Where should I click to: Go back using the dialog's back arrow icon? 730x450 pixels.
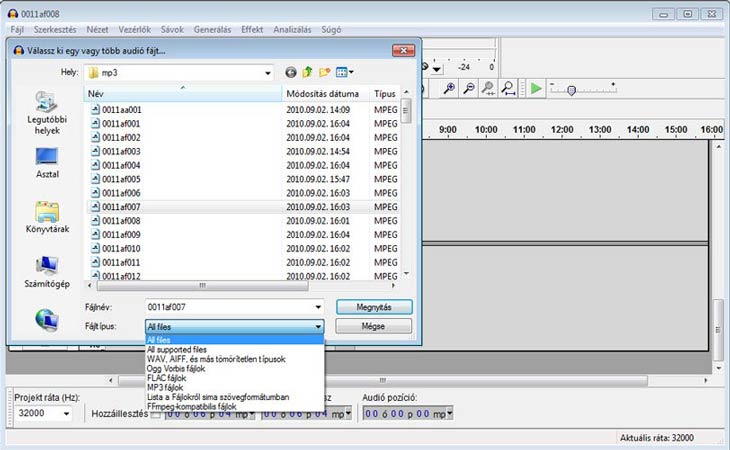291,73
